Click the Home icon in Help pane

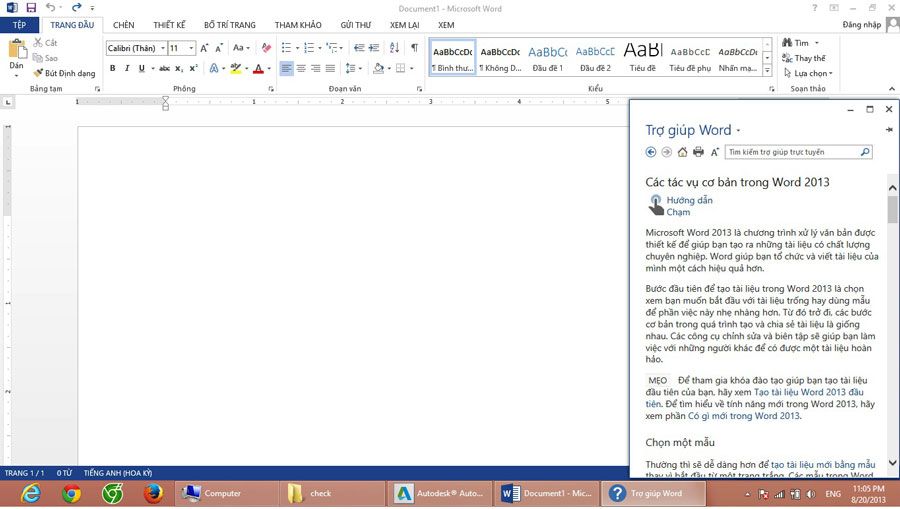(x=682, y=152)
